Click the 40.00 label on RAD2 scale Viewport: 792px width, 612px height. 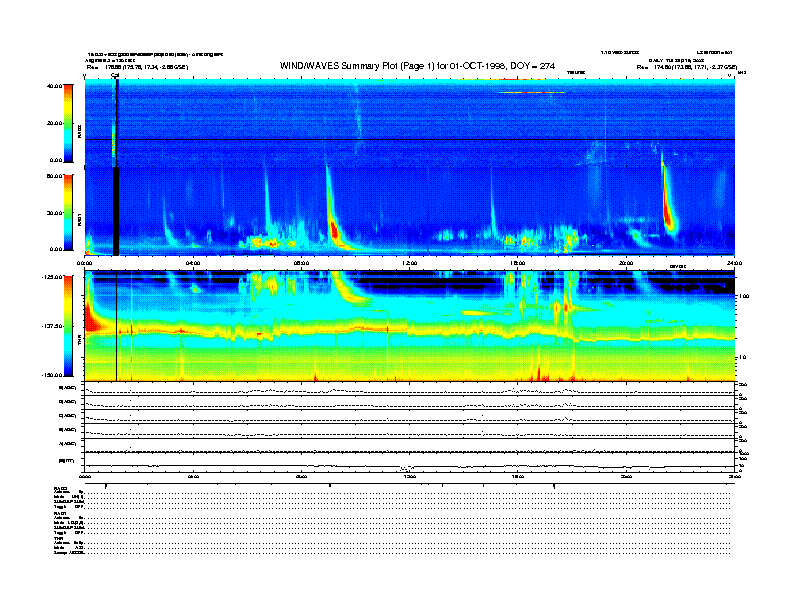[x=54, y=86]
